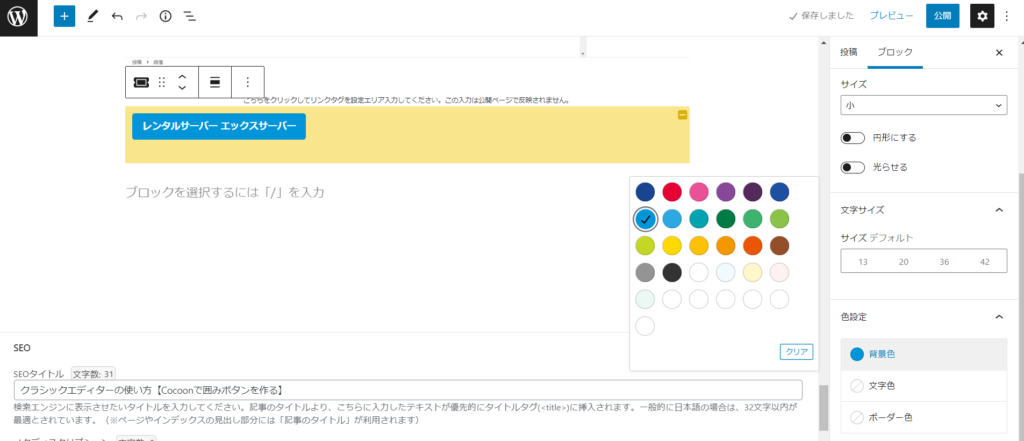The image size is (1024, 441).
Task: Pick the pink color swatch
Action: 699,192
